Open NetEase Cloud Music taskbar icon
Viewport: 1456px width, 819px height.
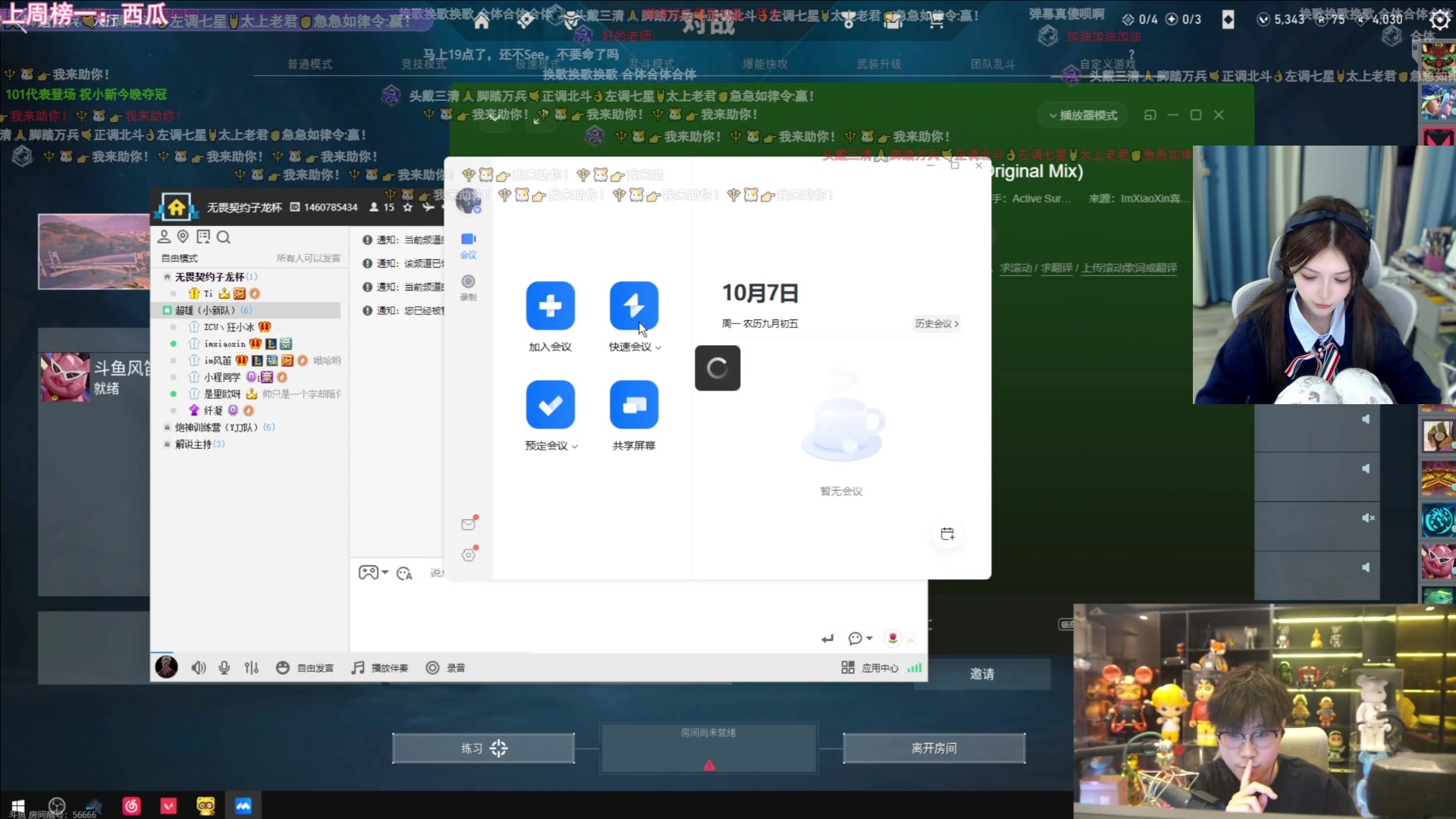tap(132, 805)
